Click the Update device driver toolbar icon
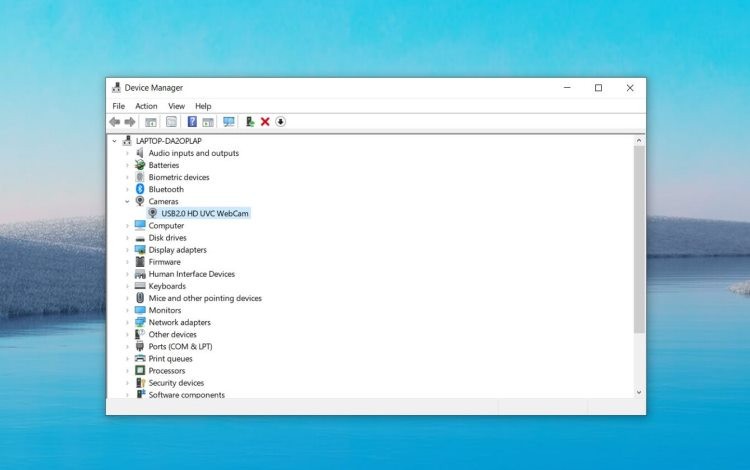 coord(250,121)
